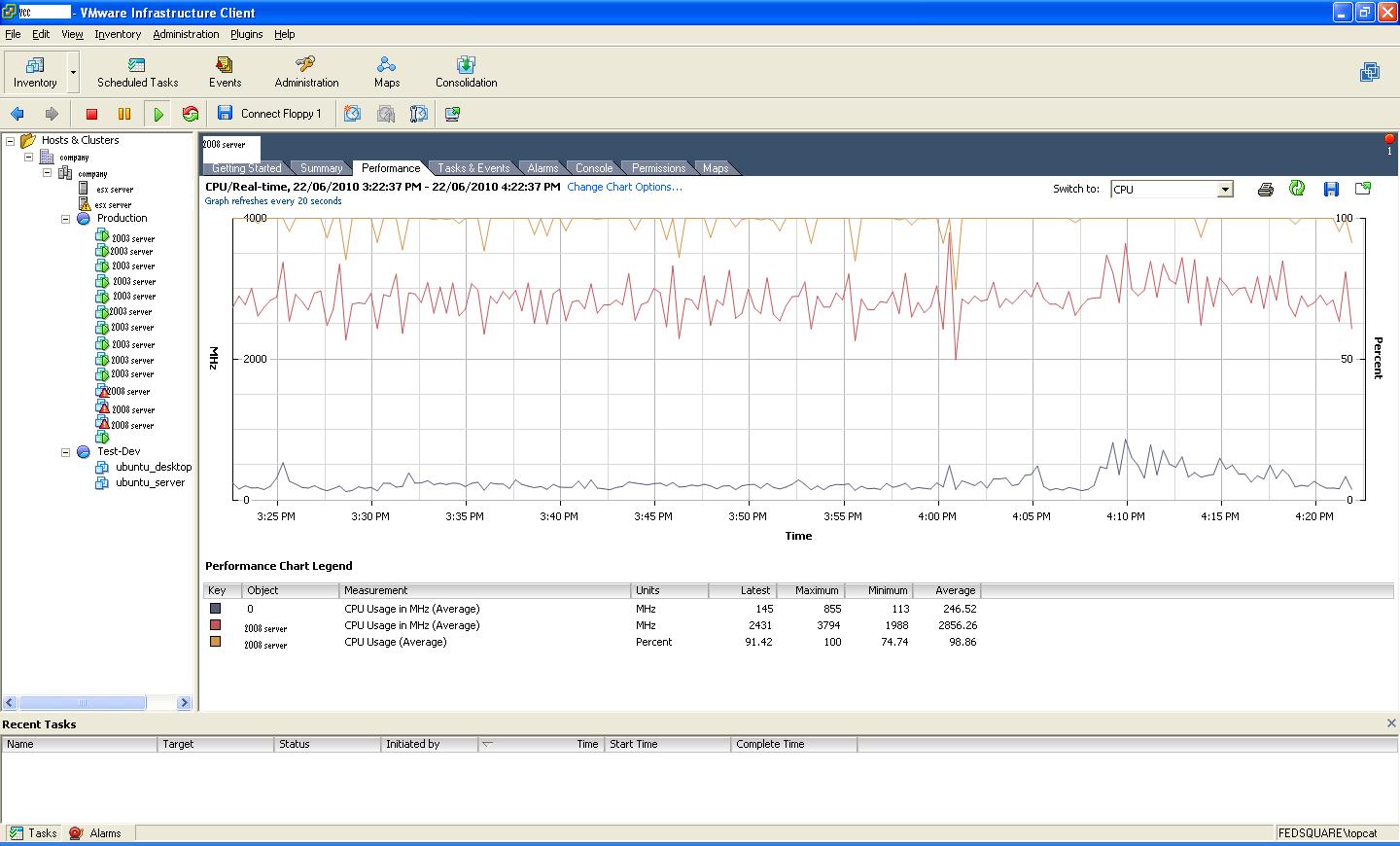Collapse the company datacenter node
The height and width of the screenshot is (846, 1400).
click(29, 157)
